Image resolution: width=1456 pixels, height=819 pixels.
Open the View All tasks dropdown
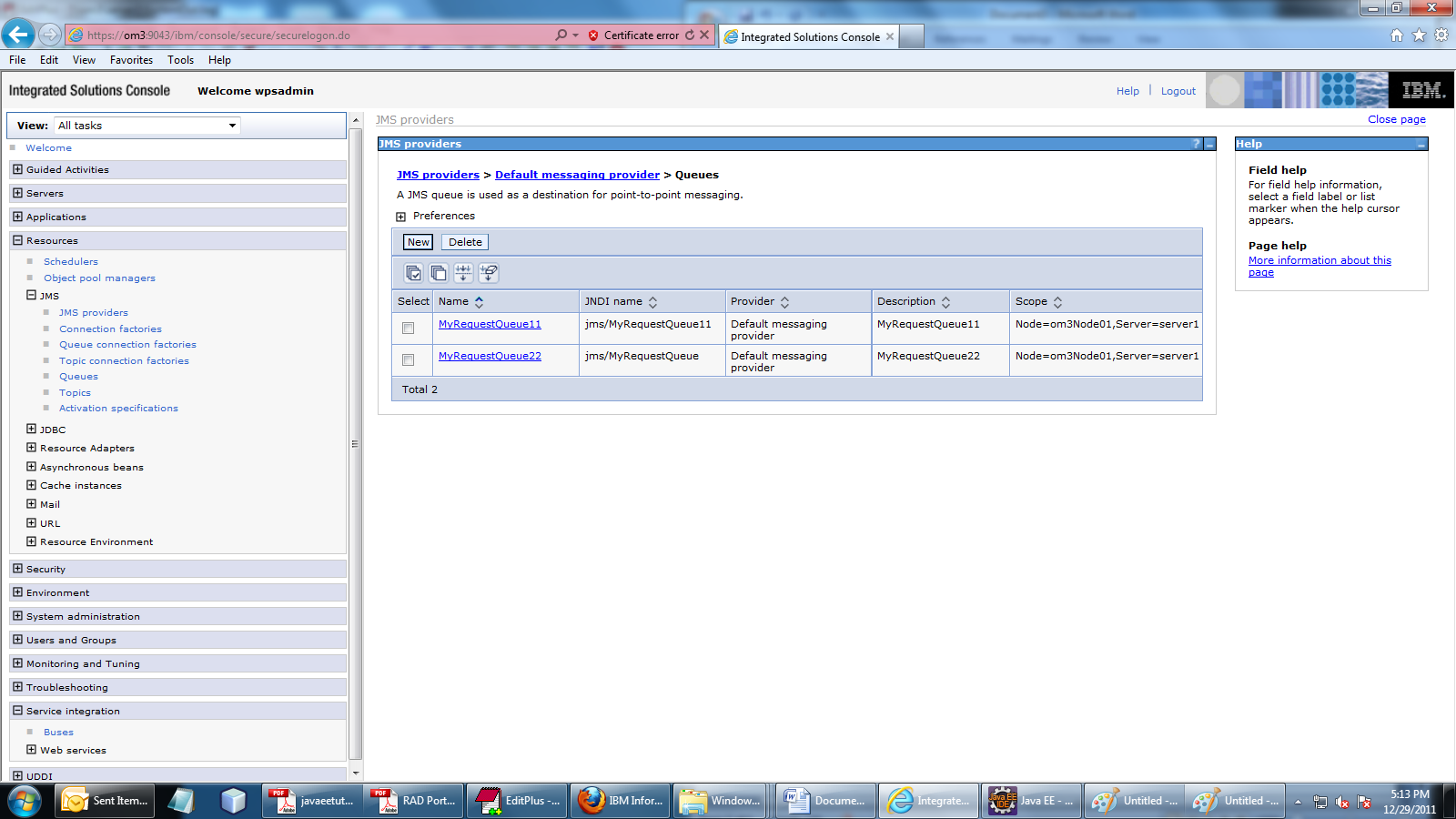pyautogui.click(x=147, y=126)
